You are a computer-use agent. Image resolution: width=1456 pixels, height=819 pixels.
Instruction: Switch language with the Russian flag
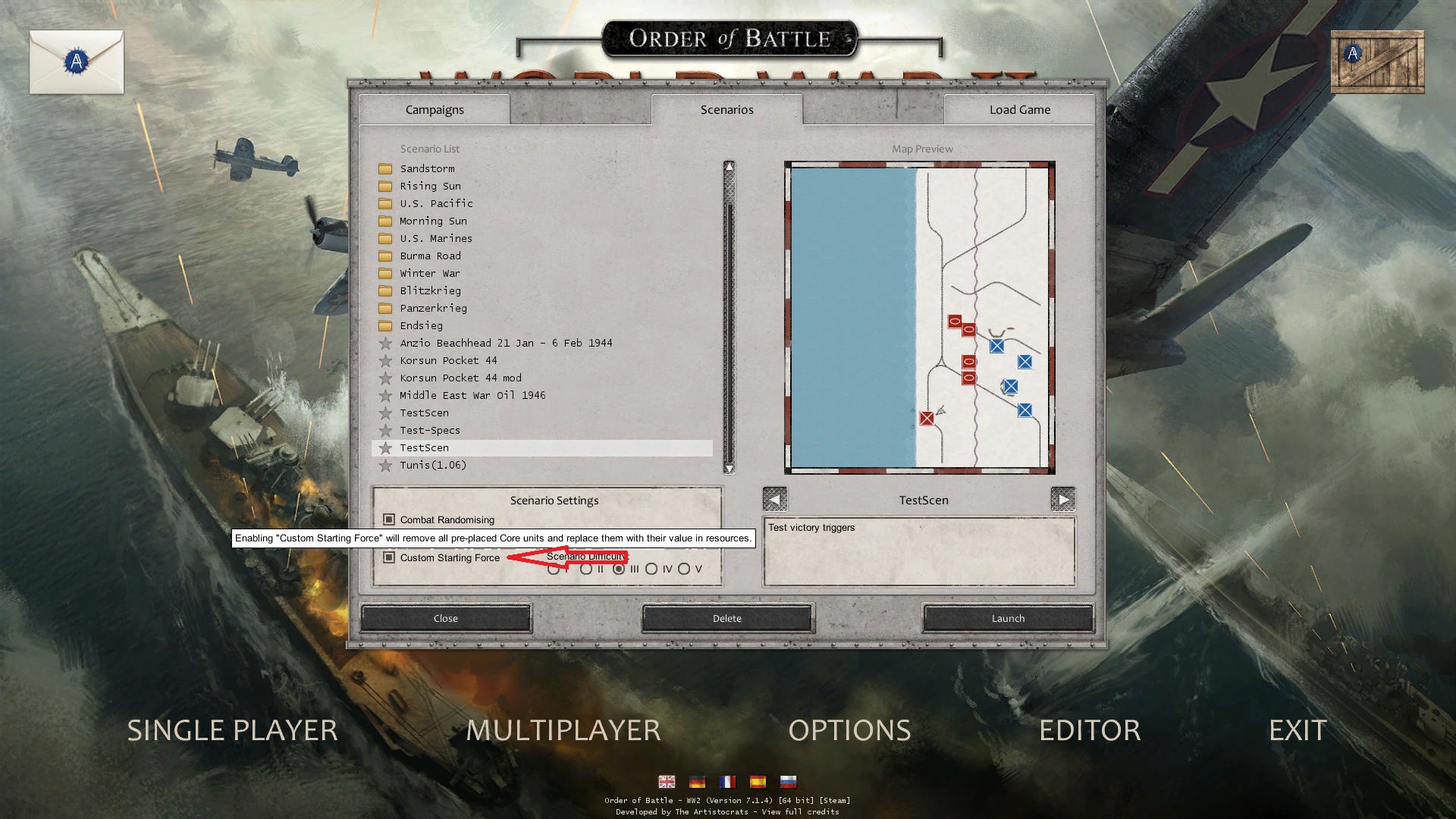tap(788, 782)
